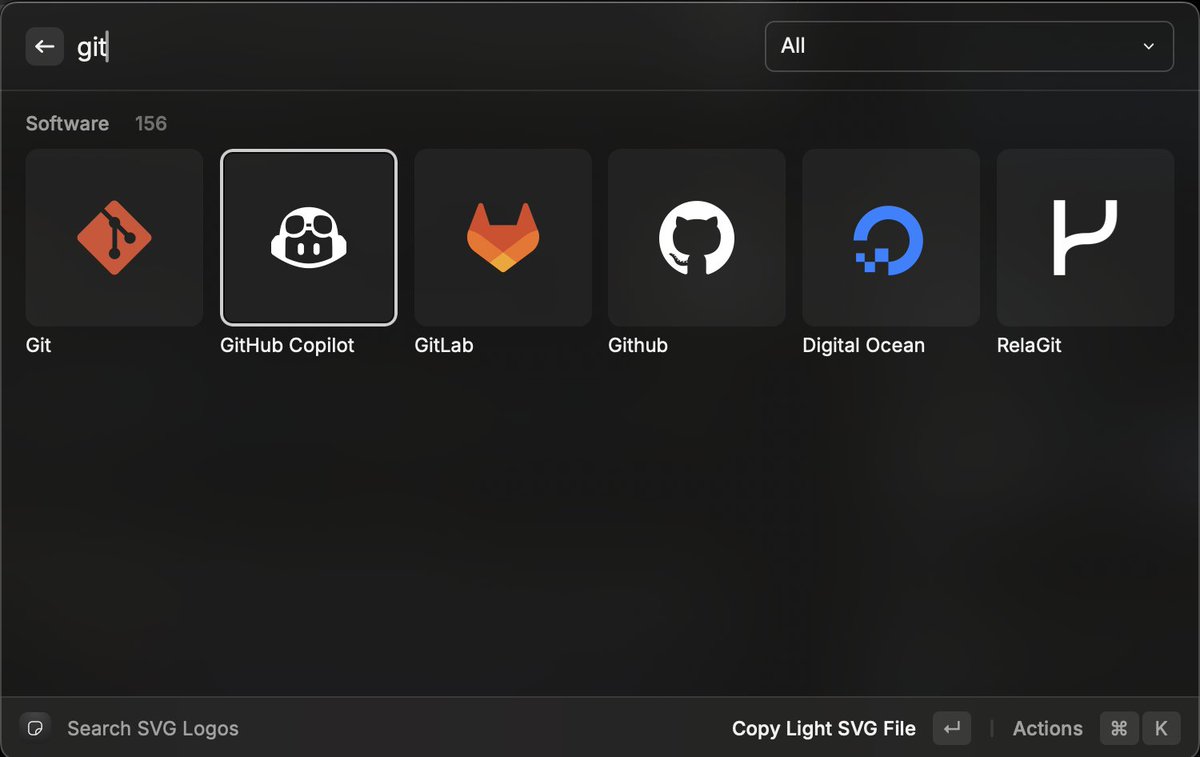
Task: Click Copy Light SVG File action
Action: pos(824,728)
